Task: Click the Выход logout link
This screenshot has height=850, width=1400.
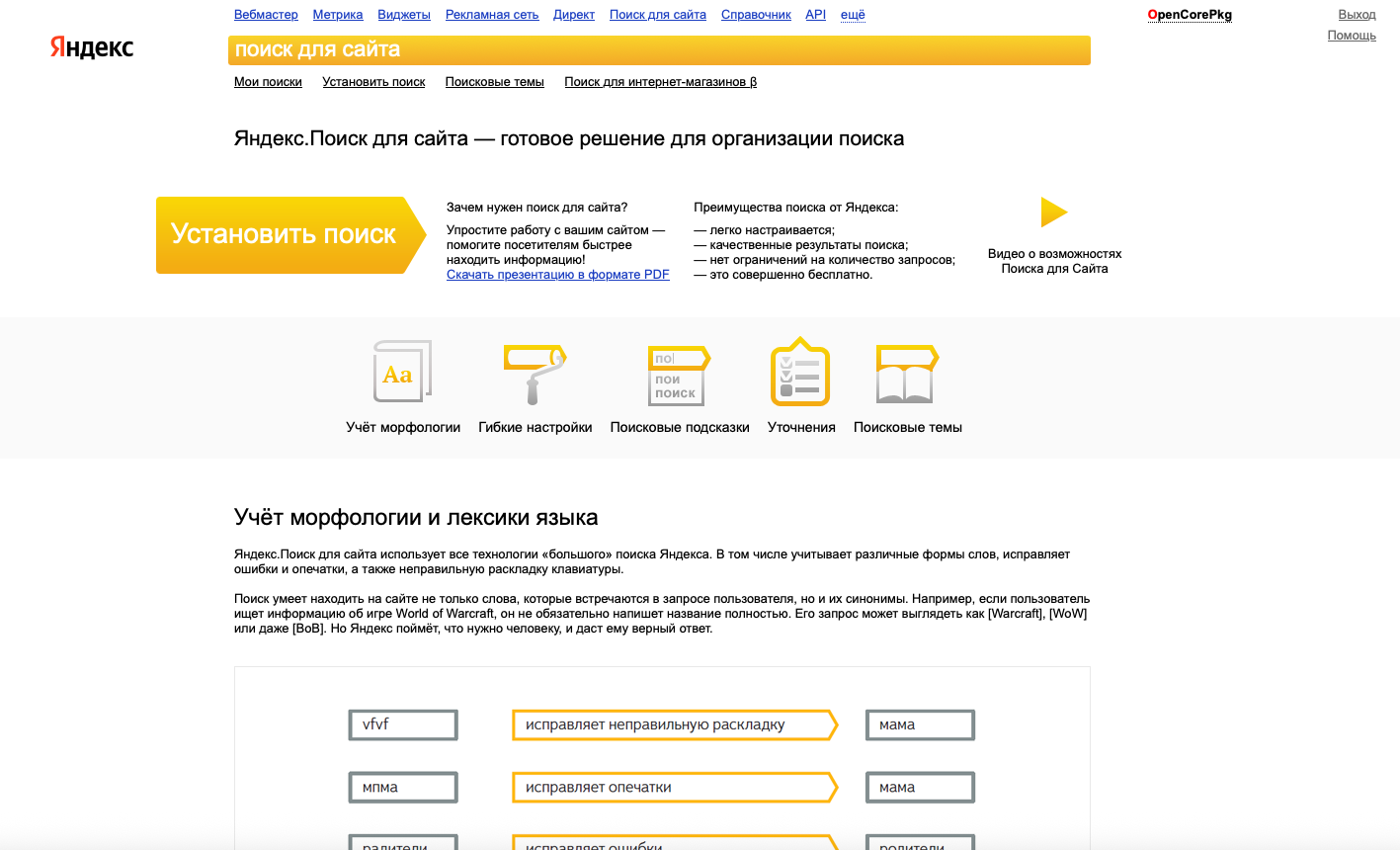Action: pyautogui.click(x=1357, y=15)
